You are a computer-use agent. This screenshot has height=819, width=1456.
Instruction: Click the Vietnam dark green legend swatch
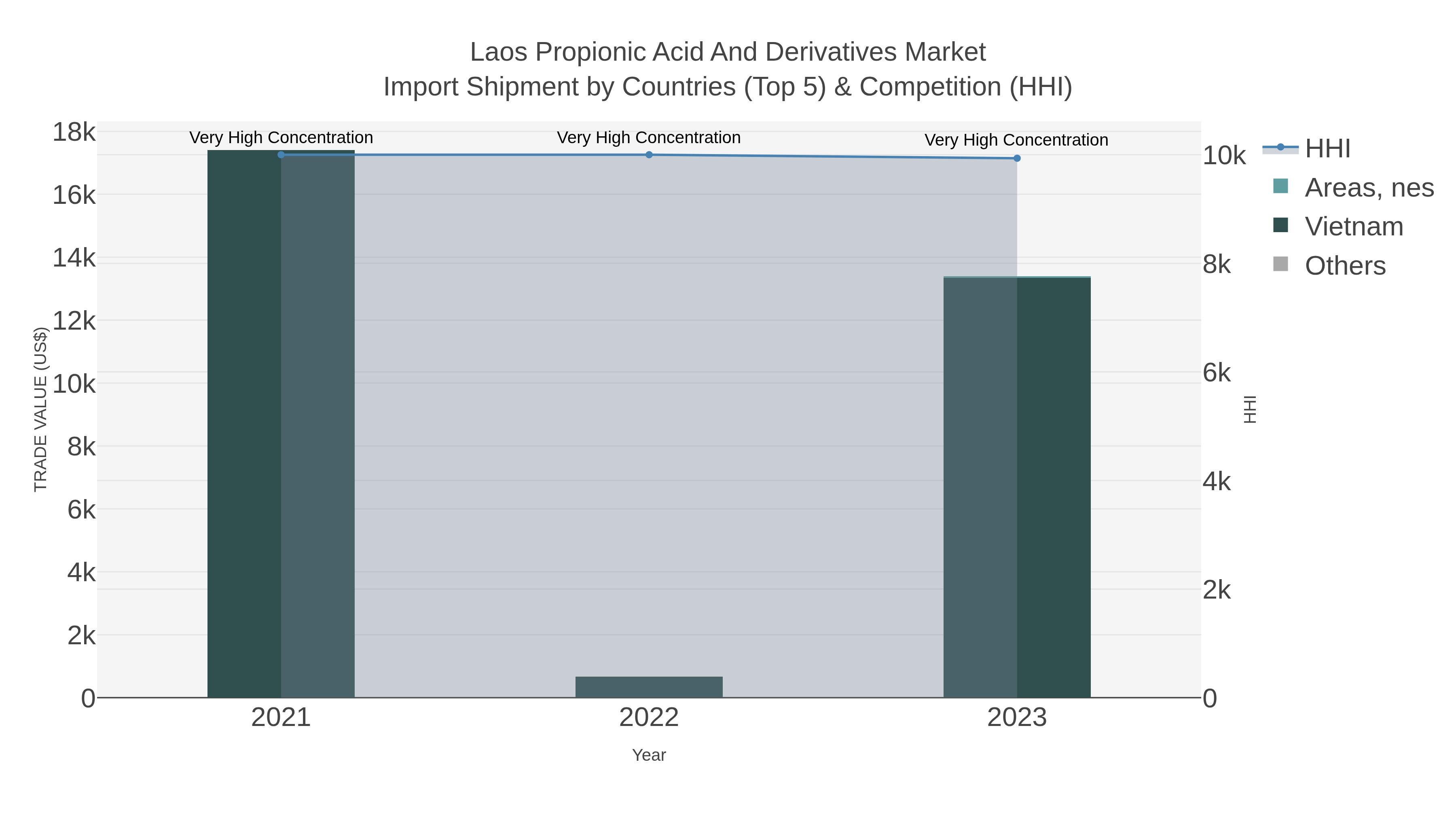pos(1280,225)
